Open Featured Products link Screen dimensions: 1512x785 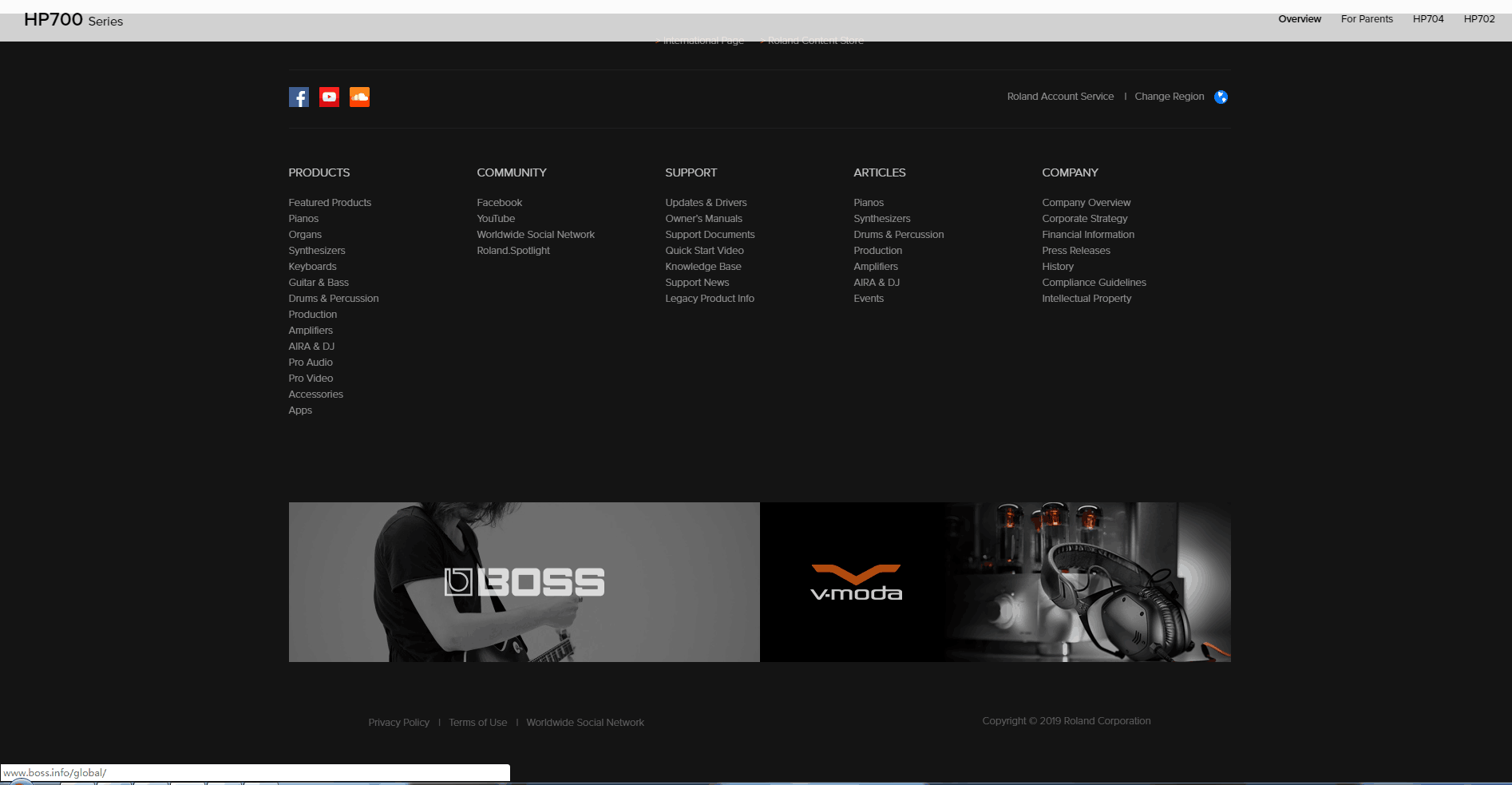[x=330, y=203]
